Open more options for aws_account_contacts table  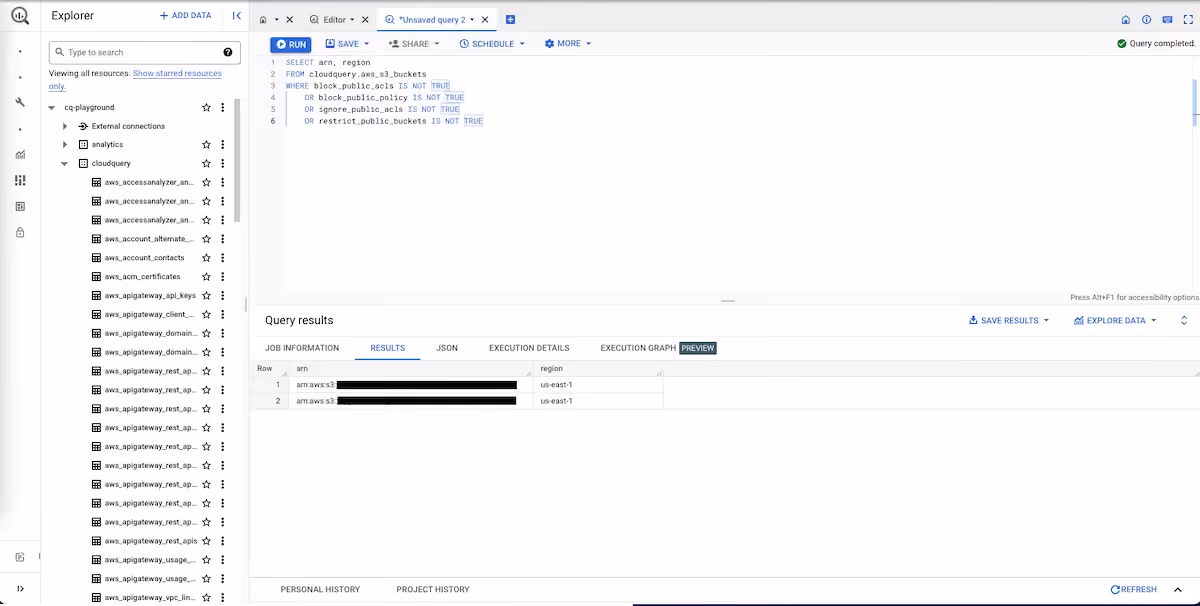point(223,258)
